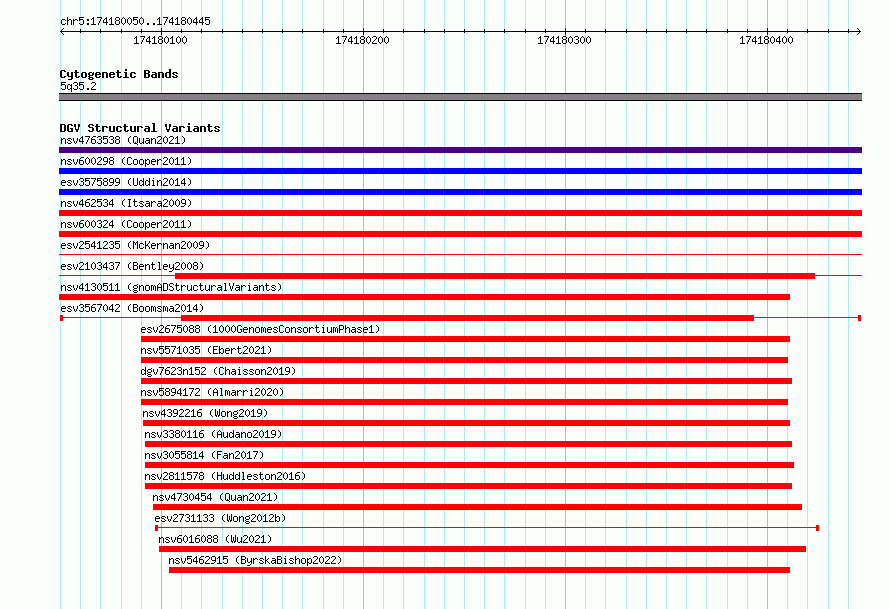Click the red dgv7623n152 variant bar

pos(467,381)
